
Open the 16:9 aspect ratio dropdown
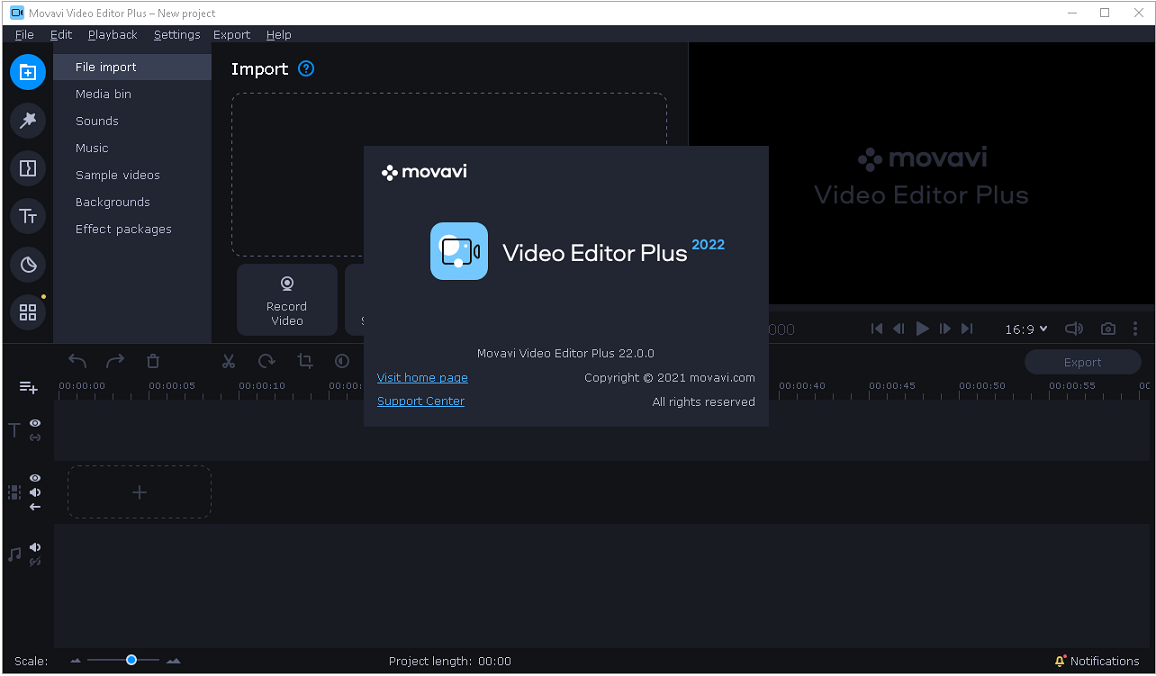pyautogui.click(x=1026, y=329)
